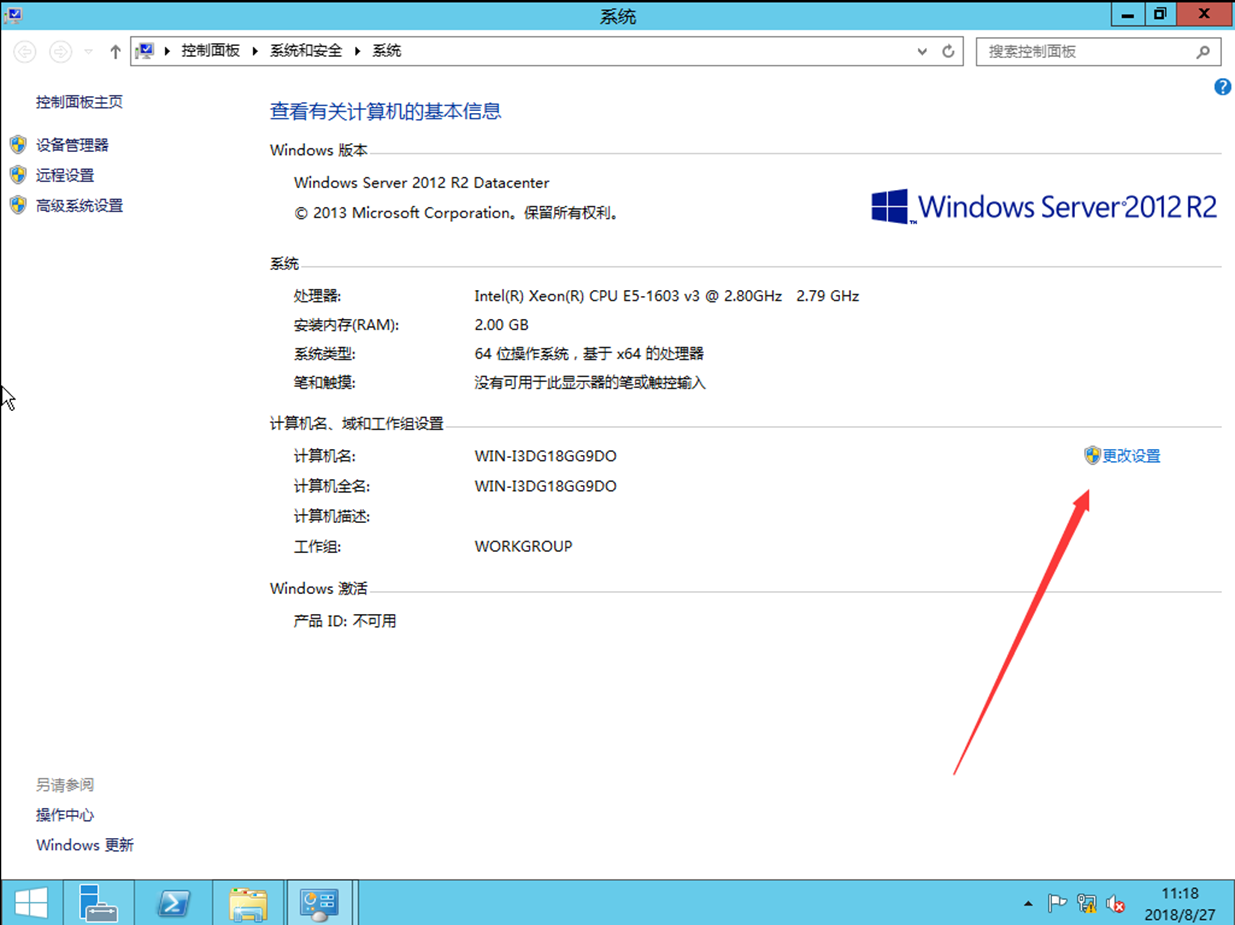Open the Windows Start button

coord(31,903)
